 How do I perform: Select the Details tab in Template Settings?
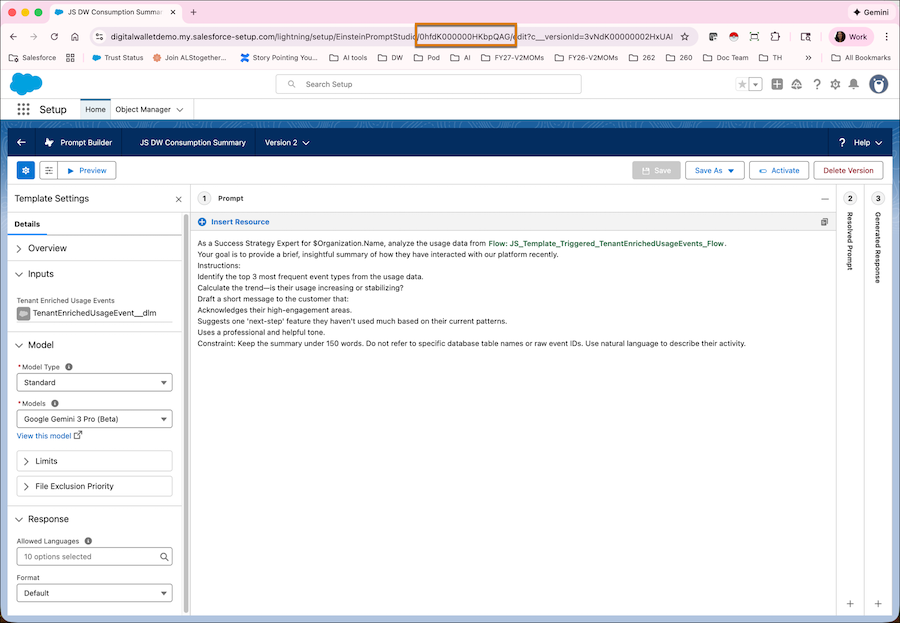pyautogui.click(x=27, y=224)
